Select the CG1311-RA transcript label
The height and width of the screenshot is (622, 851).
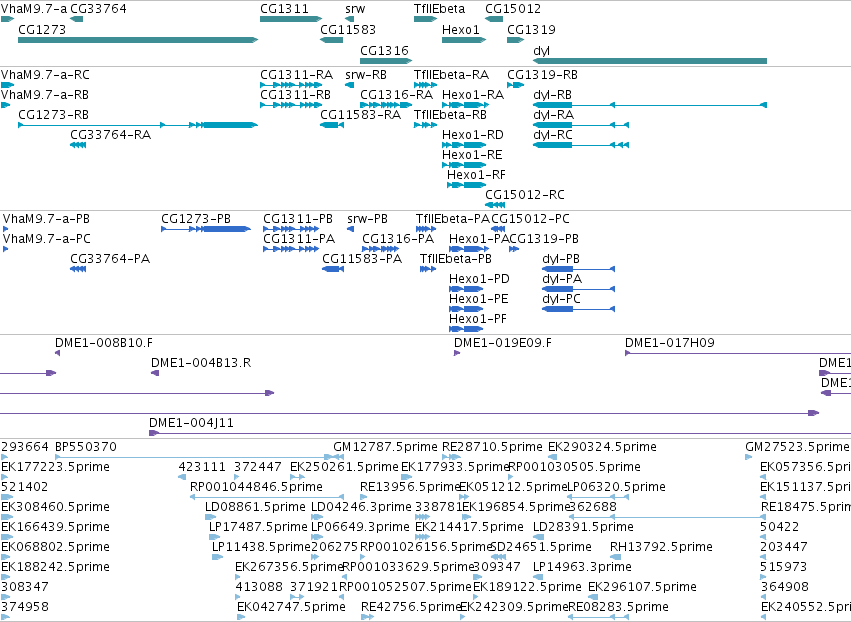[x=296, y=75]
